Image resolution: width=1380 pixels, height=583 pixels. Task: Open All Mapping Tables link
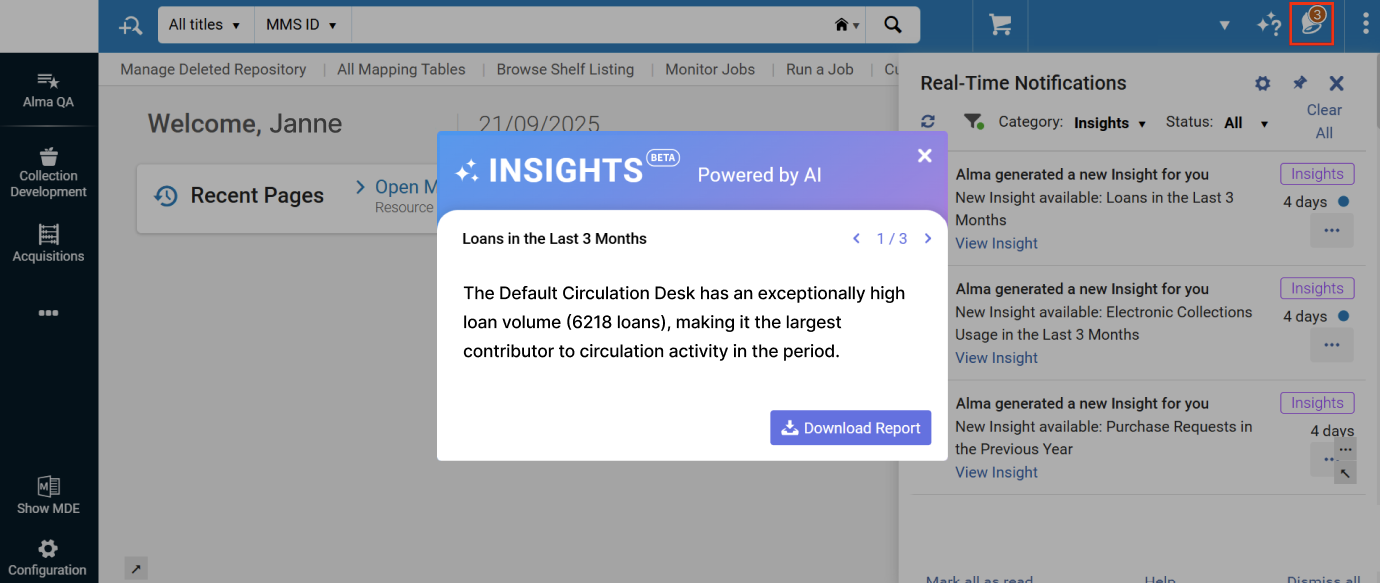pyautogui.click(x=401, y=69)
